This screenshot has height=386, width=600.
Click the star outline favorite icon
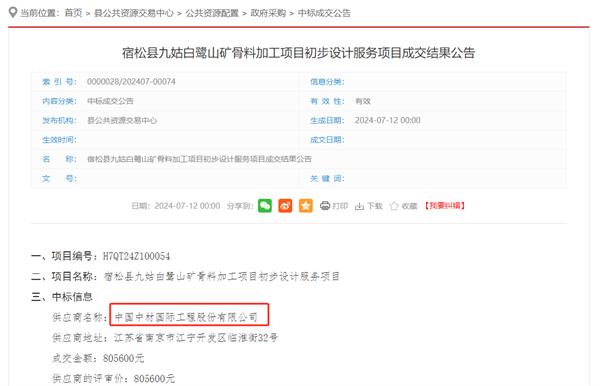pos(394,206)
